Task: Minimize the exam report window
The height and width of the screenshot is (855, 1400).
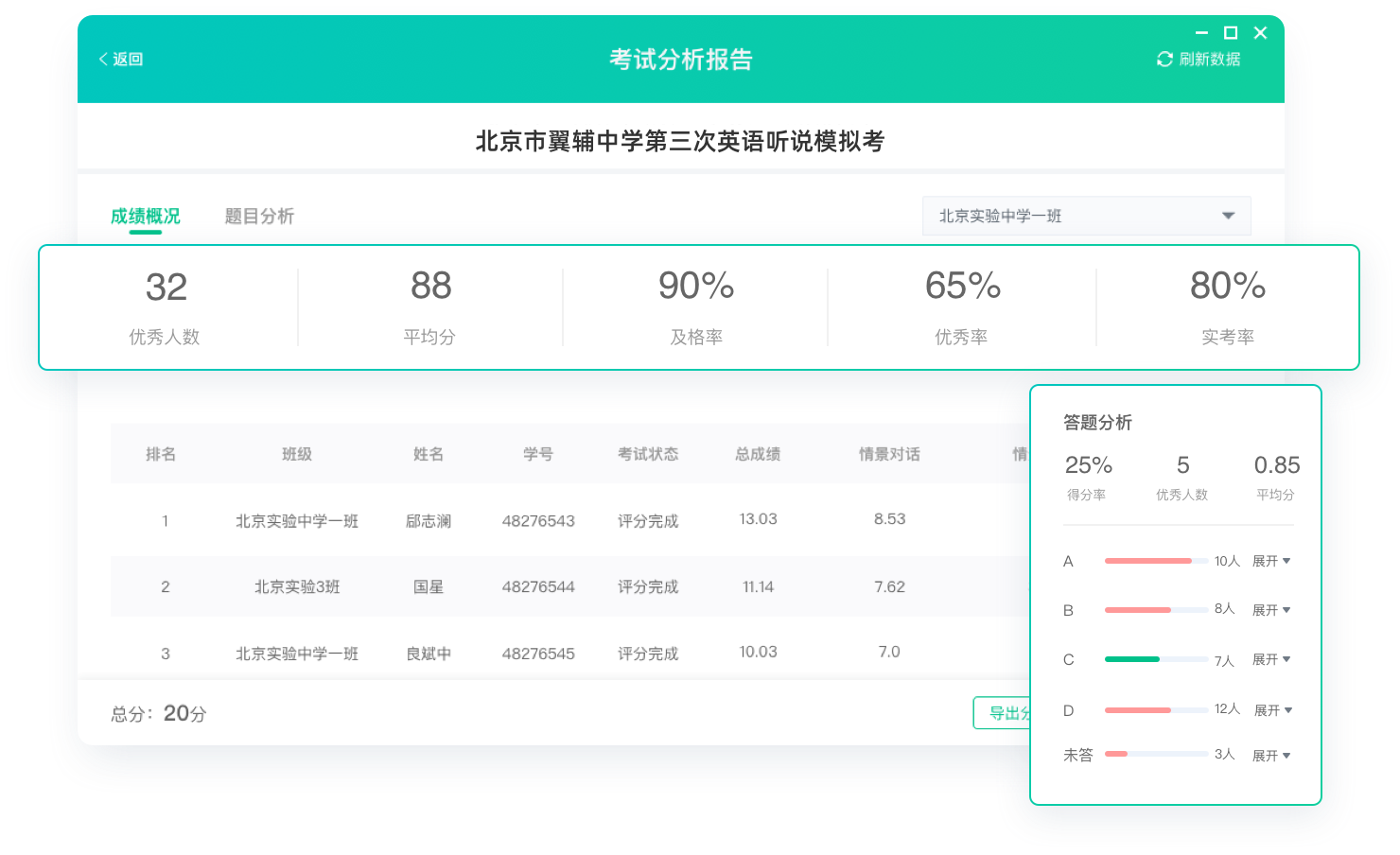Action: tap(1201, 33)
